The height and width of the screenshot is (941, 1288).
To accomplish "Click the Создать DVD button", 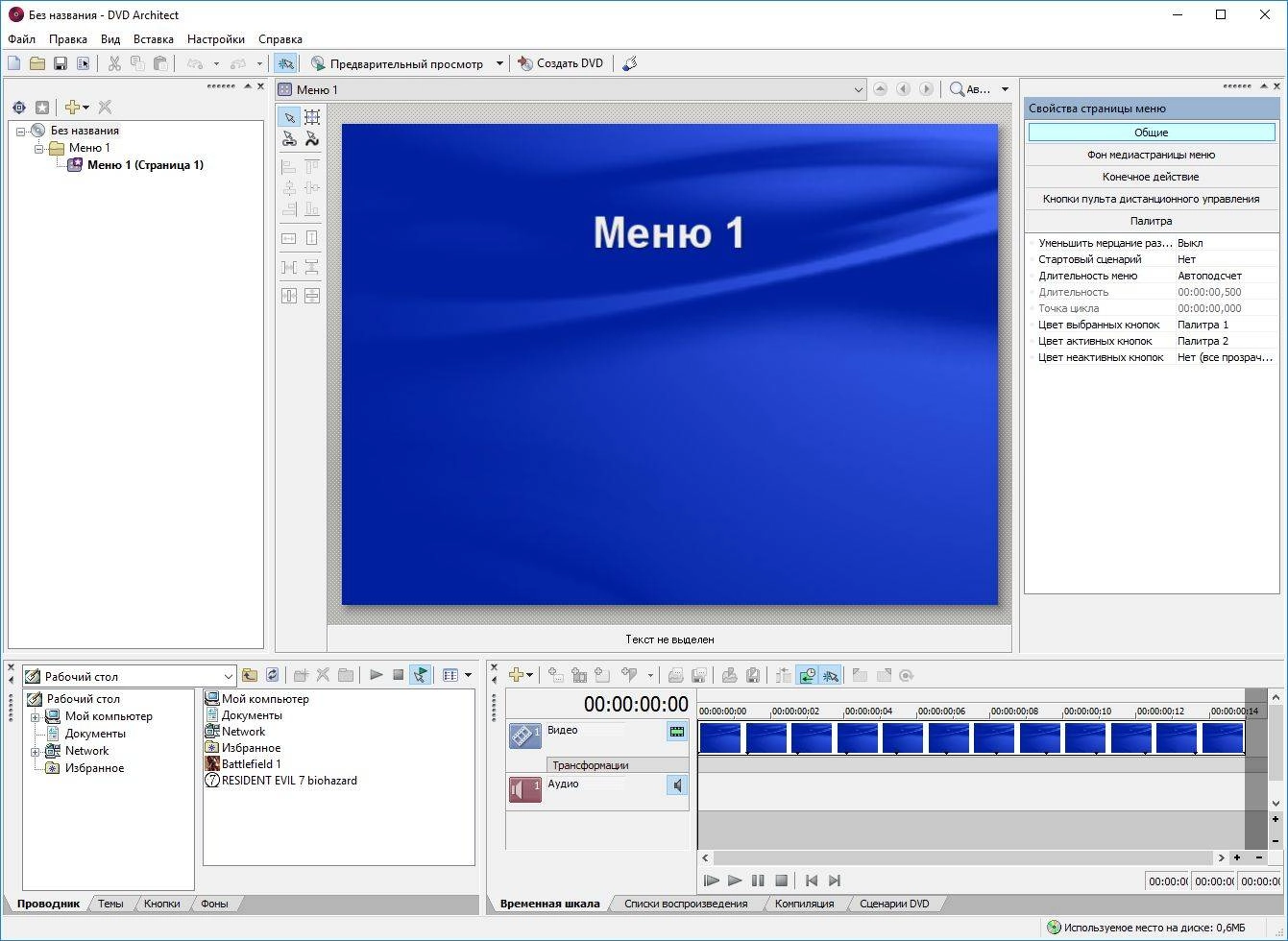I will click(561, 63).
